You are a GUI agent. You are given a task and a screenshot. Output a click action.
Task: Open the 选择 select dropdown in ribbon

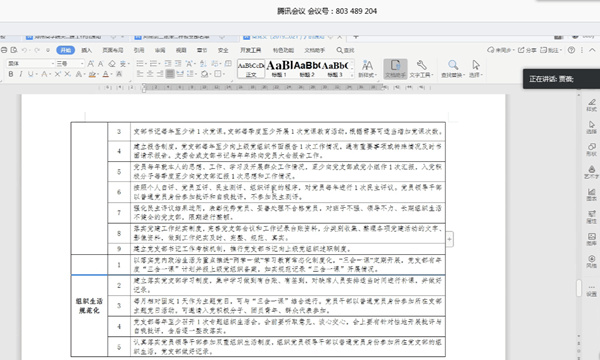point(476,69)
